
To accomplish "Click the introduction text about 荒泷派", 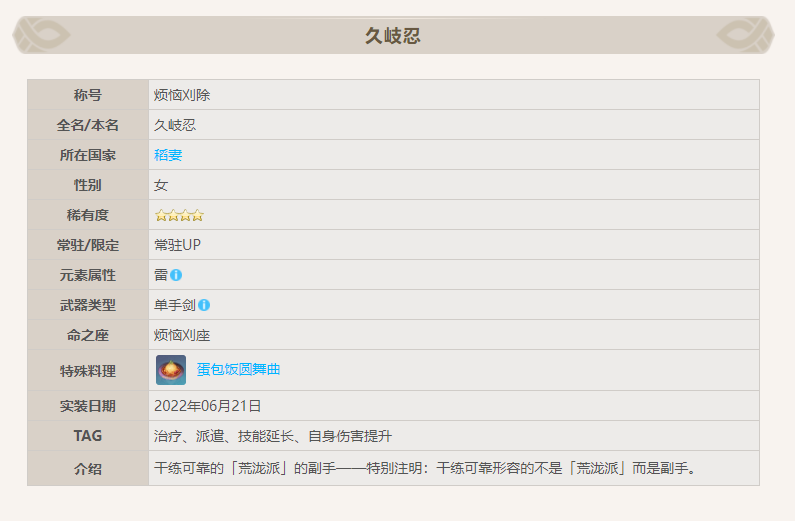I will (425, 468).
